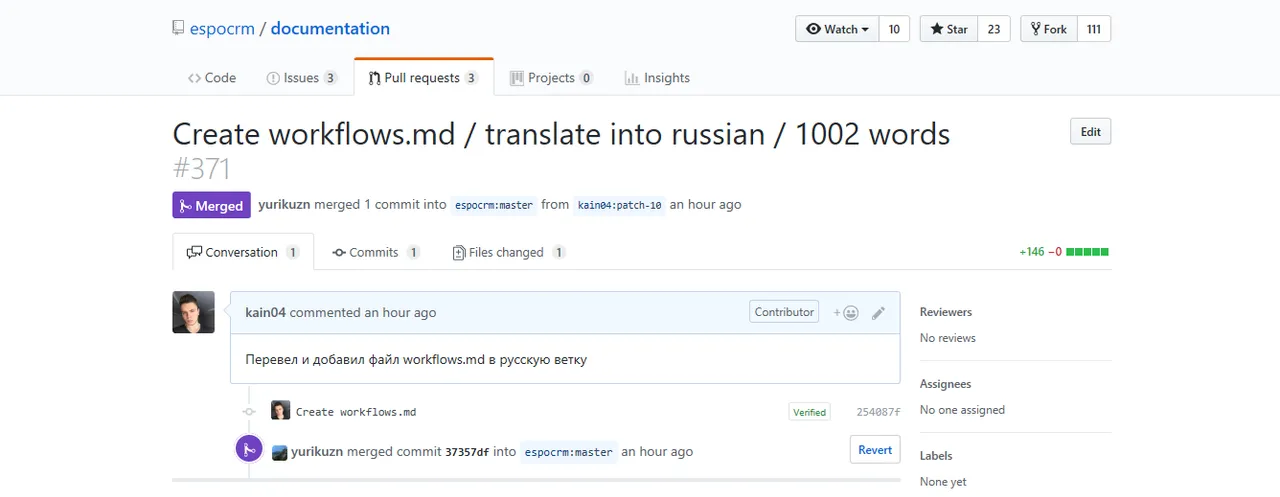This screenshot has width=1280, height=497.
Task: View the 111 forks count
Action: point(1094,29)
